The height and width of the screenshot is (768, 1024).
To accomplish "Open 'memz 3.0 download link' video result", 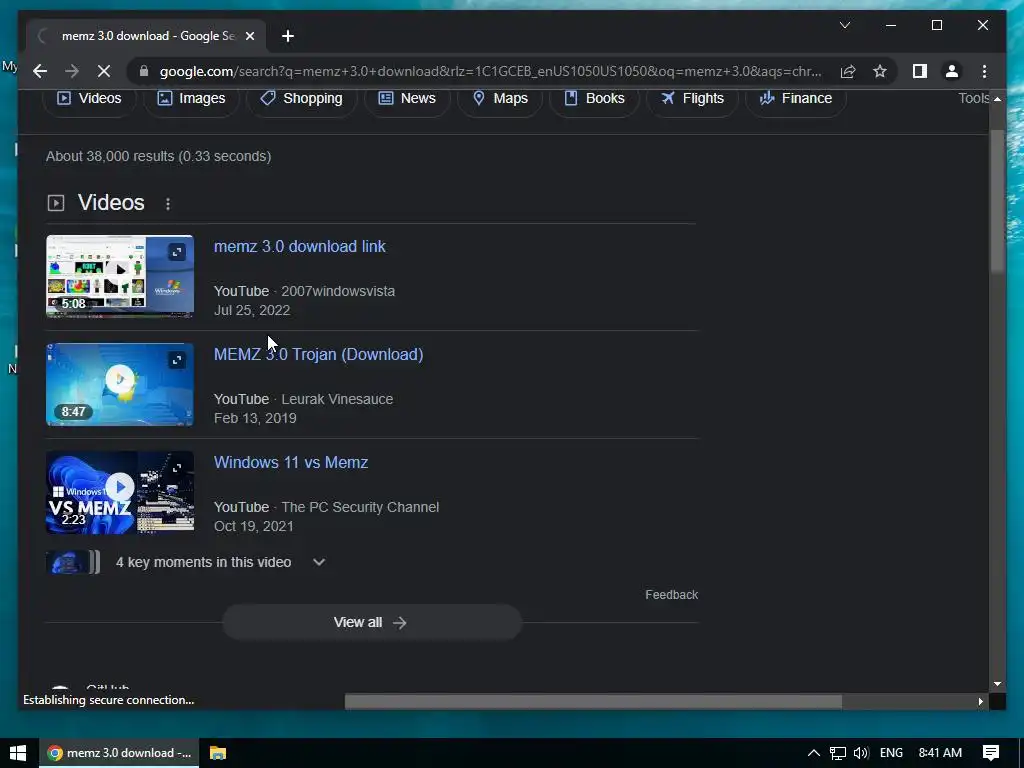I will (300, 246).
